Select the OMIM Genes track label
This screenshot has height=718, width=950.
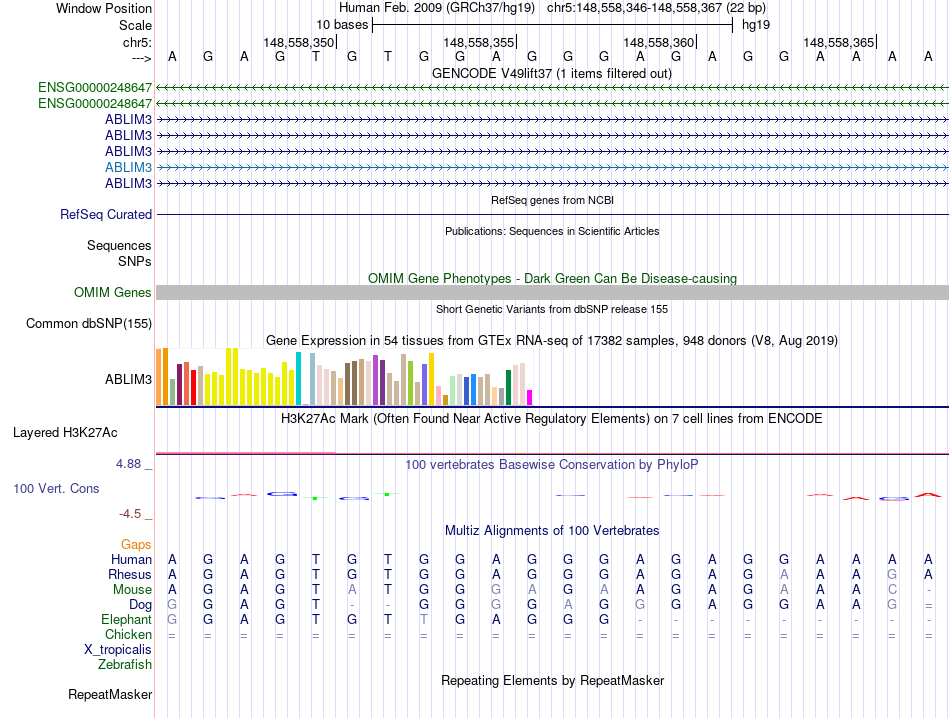tap(112, 292)
